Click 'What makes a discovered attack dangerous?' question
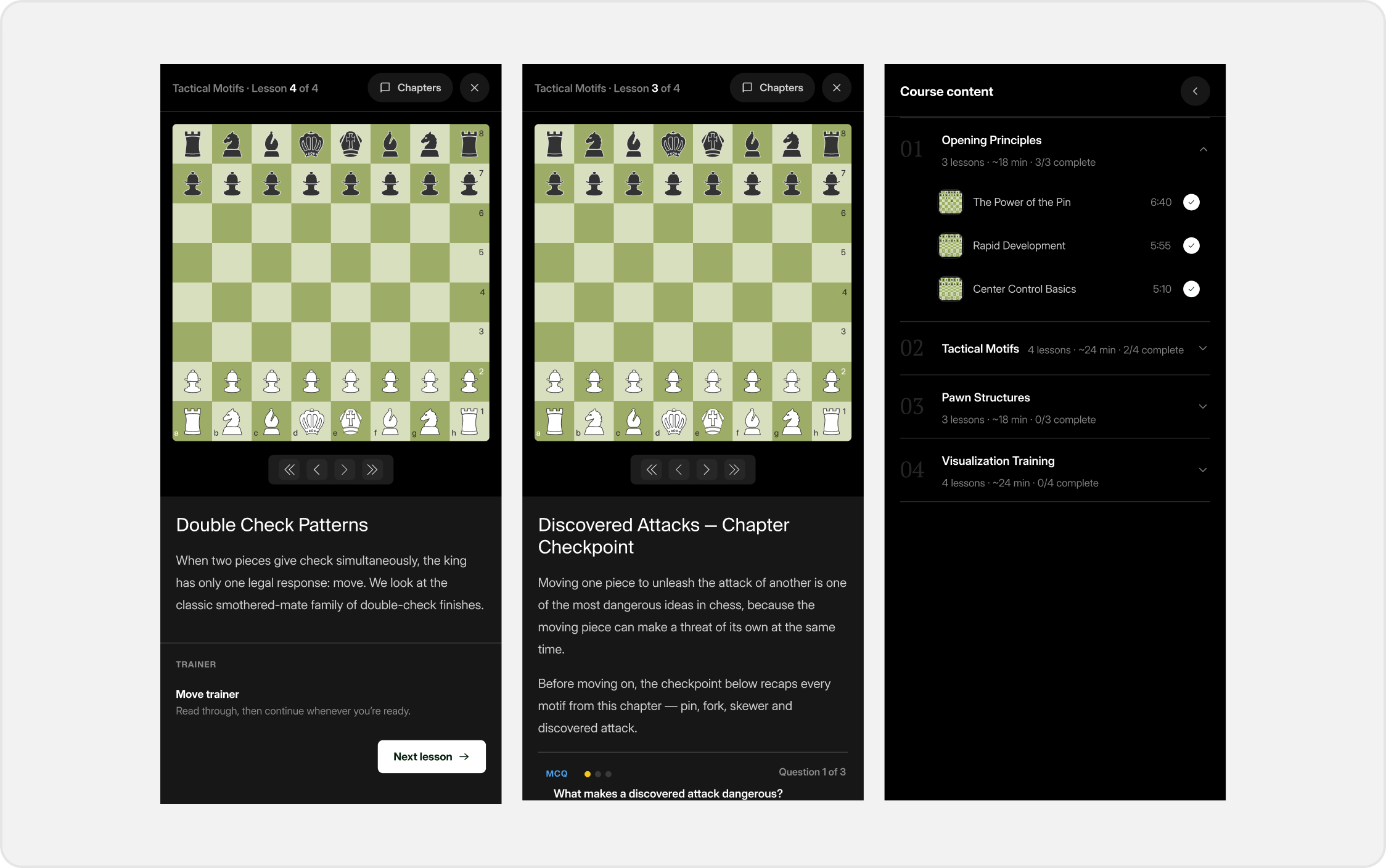The height and width of the screenshot is (868, 1386). click(668, 793)
